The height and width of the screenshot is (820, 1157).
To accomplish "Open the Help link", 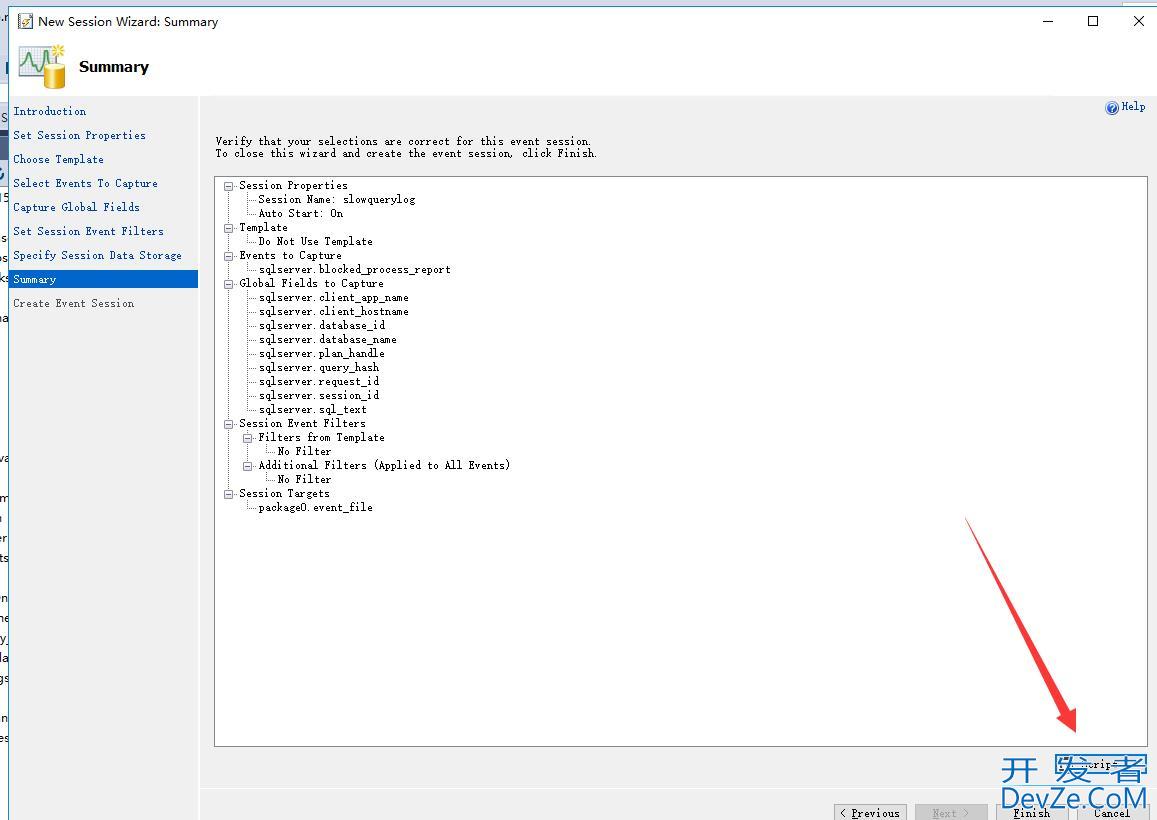I will coord(1125,107).
